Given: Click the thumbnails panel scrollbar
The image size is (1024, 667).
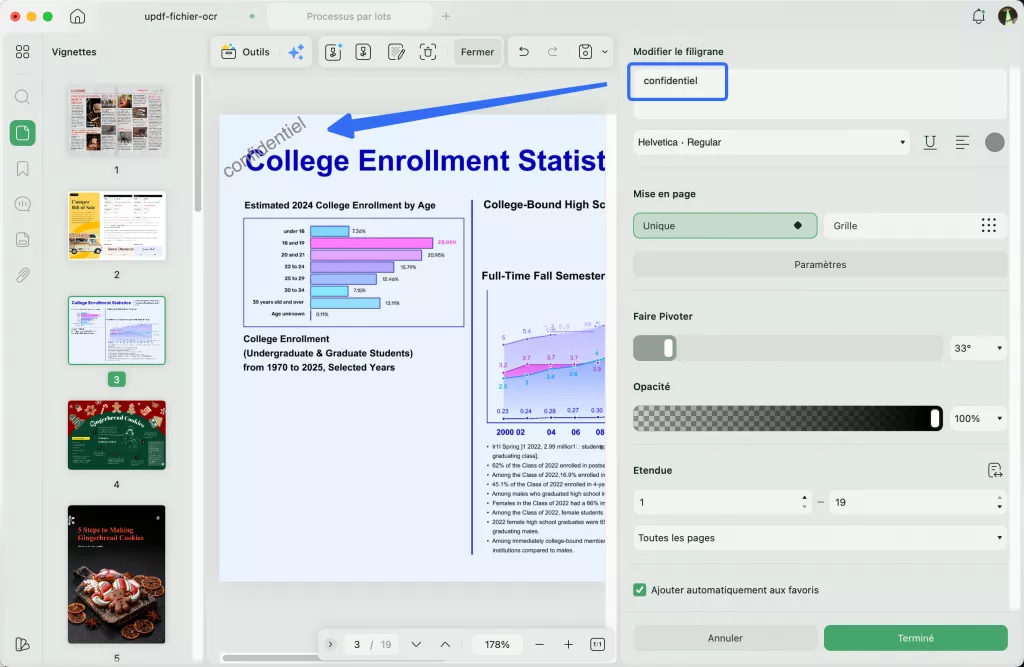Looking at the screenshot, I should 197,144.
